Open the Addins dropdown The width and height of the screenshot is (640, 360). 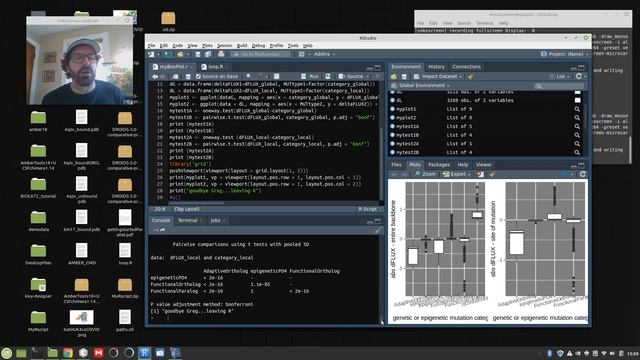click(324, 54)
